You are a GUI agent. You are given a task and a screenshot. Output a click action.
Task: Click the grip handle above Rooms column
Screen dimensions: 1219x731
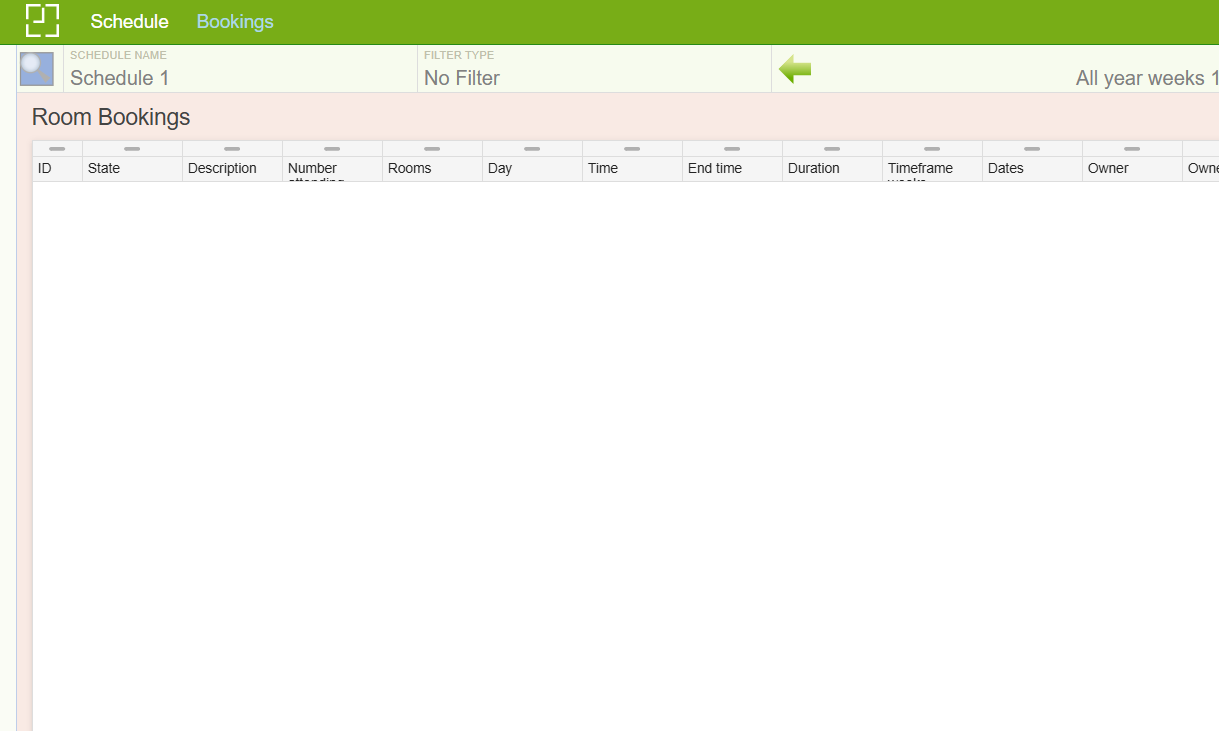pos(432,149)
